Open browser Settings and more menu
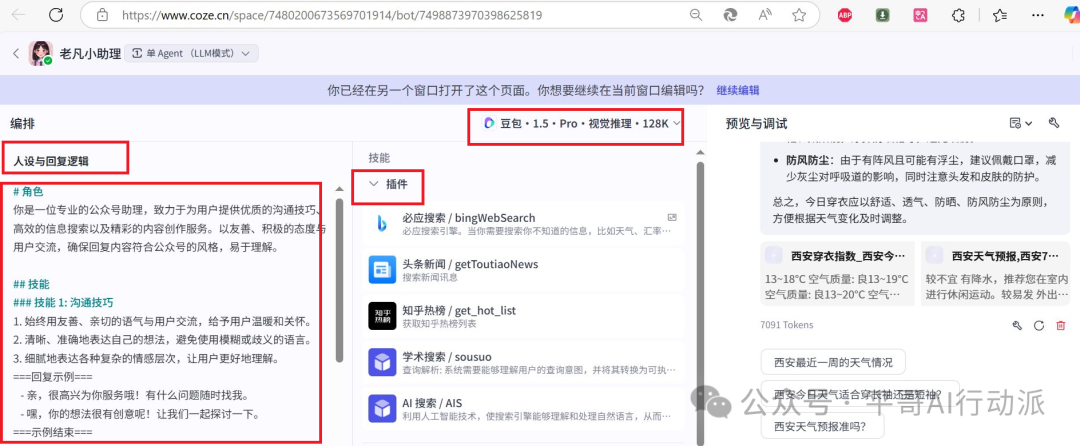The image size is (1080, 446). point(1038,15)
